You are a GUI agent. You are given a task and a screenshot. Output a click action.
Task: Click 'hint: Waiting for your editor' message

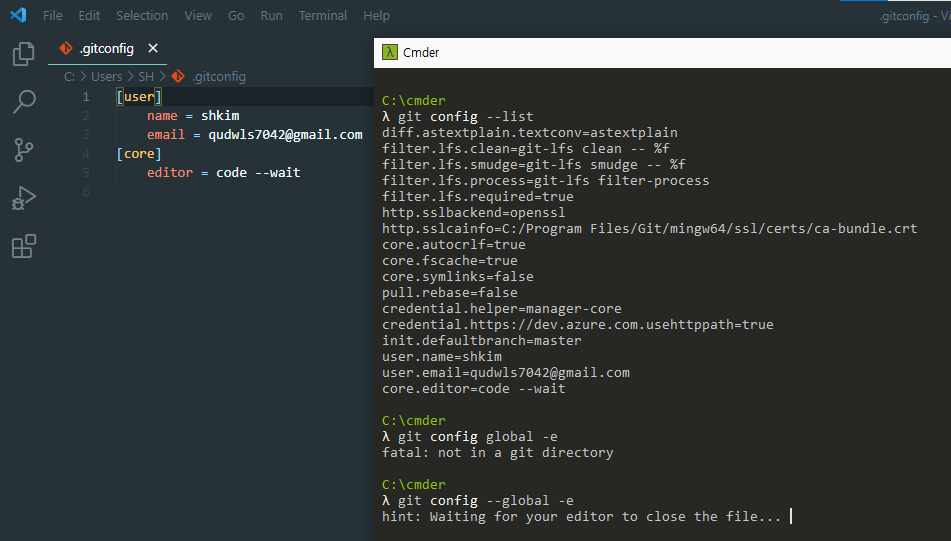tap(581, 517)
